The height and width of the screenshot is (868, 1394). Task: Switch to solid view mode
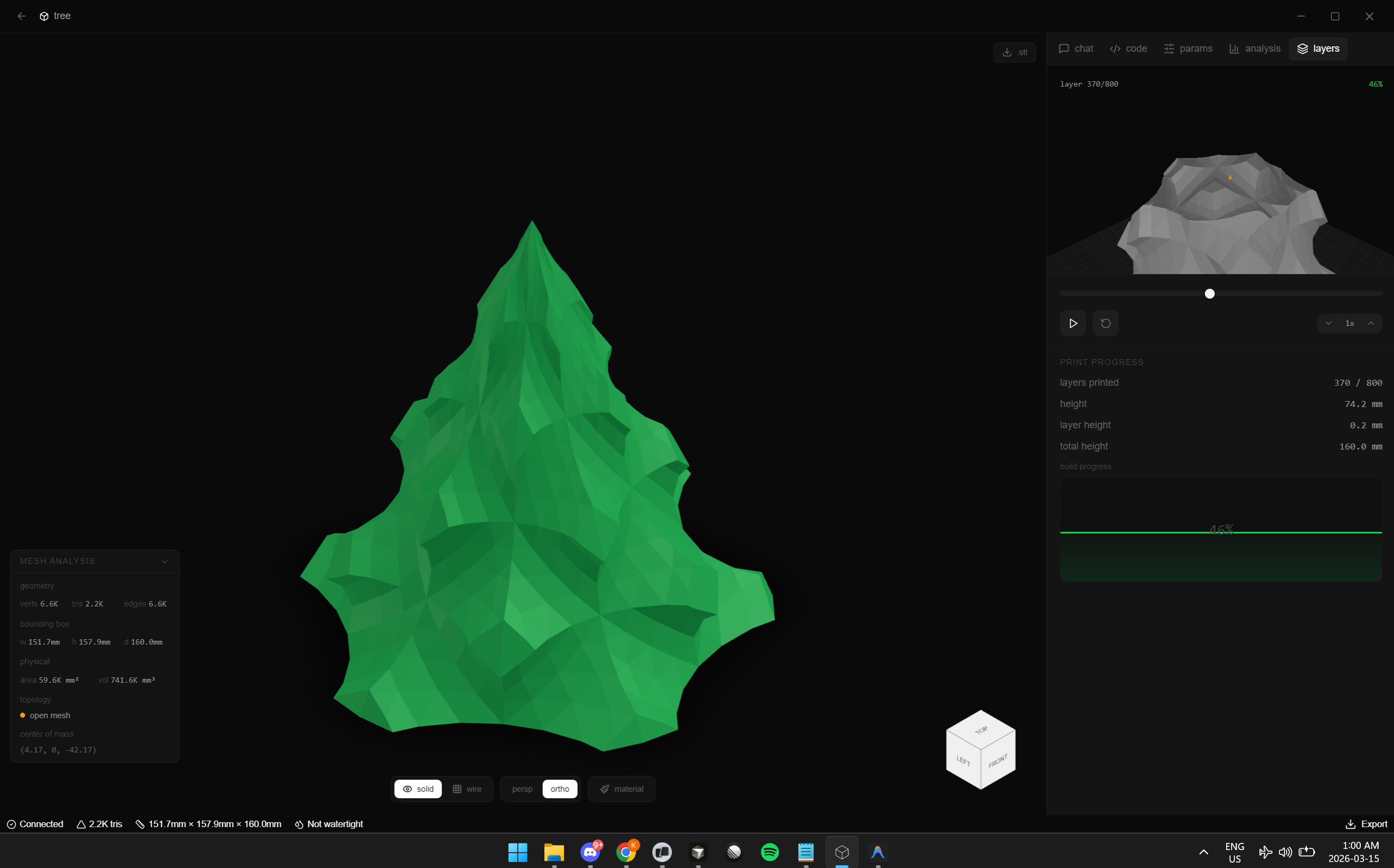(x=418, y=789)
